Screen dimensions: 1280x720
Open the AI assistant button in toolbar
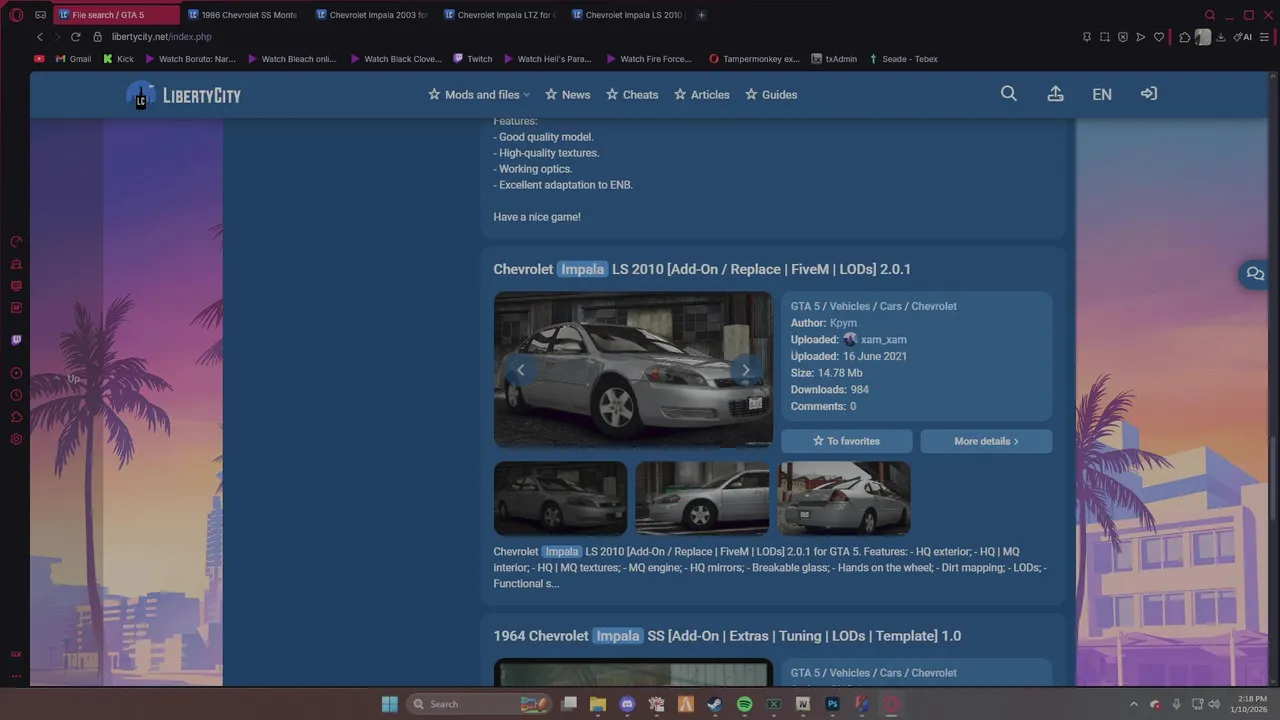pyautogui.click(x=1243, y=37)
